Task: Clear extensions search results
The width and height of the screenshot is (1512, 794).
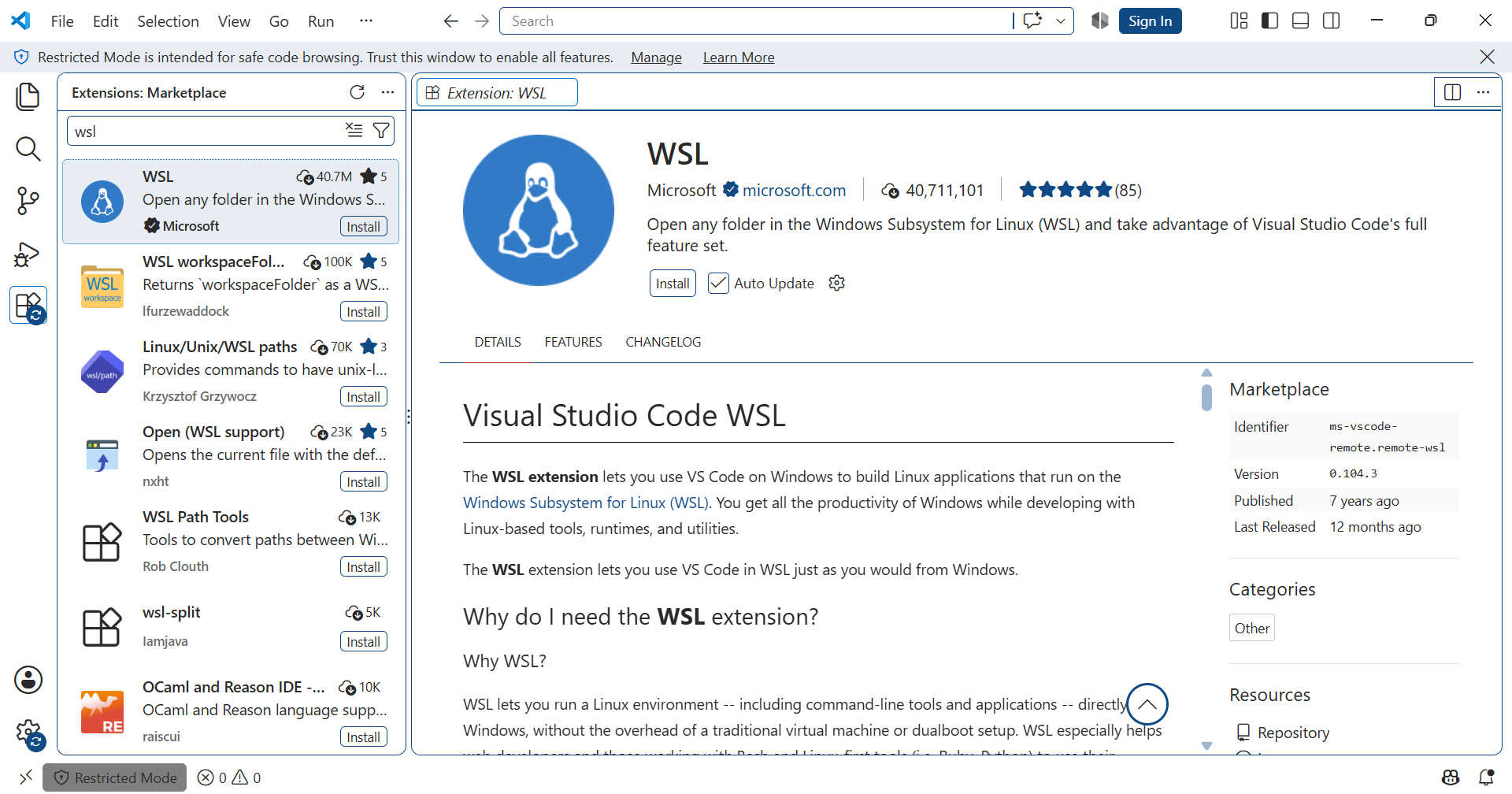Action: point(354,130)
